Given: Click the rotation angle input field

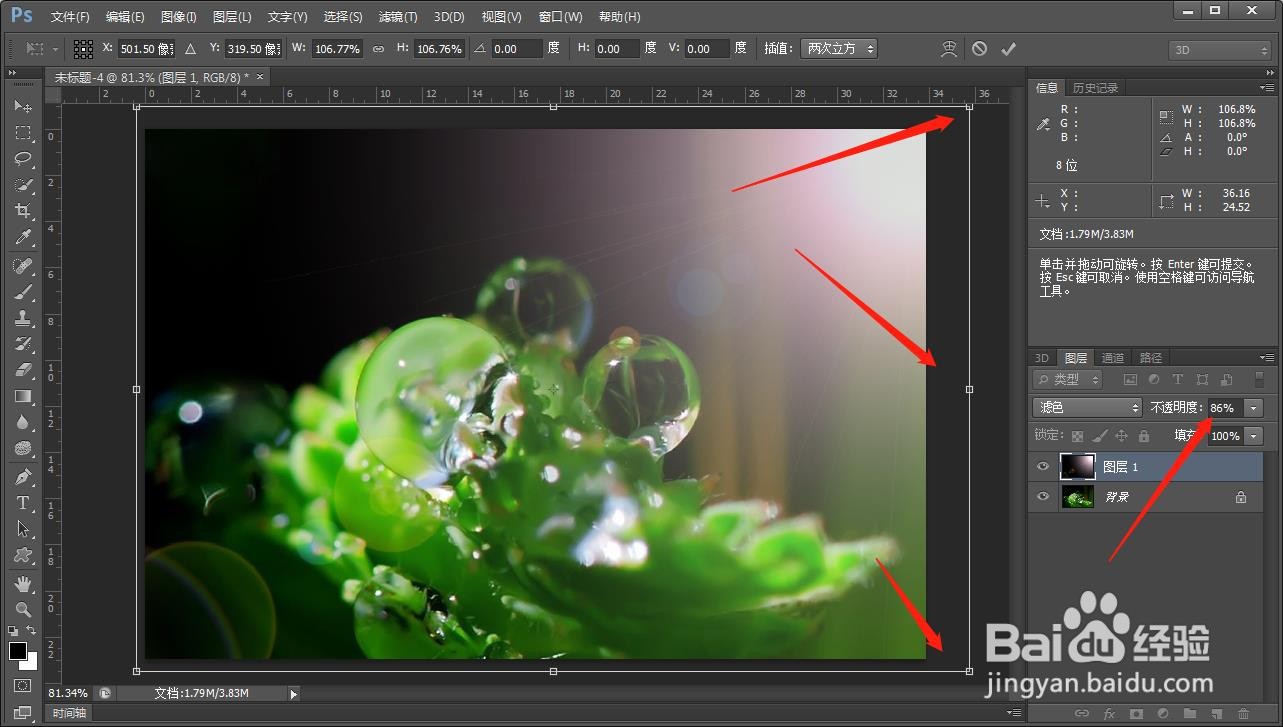Looking at the screenshot, I should [517, 48].
